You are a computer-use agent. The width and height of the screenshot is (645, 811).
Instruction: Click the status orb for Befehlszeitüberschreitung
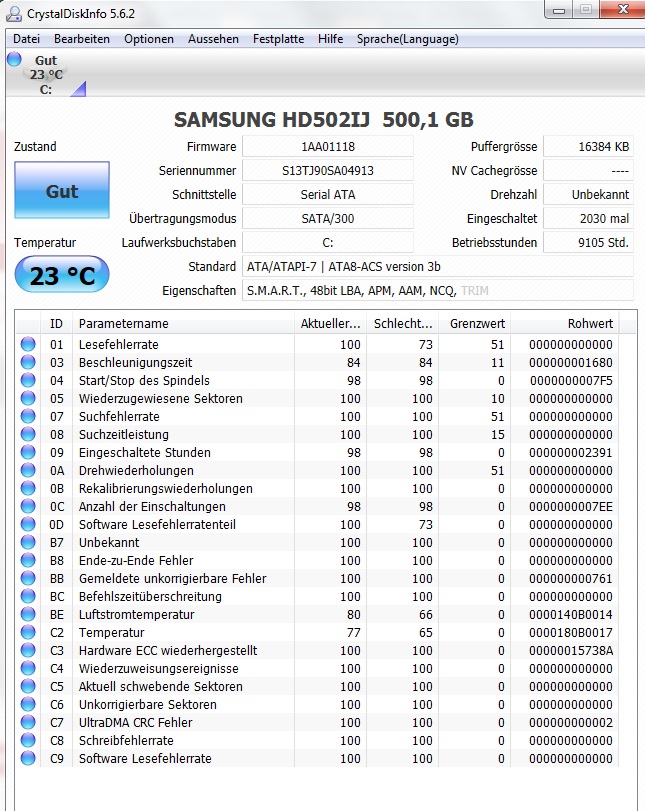tap(28, 596)
